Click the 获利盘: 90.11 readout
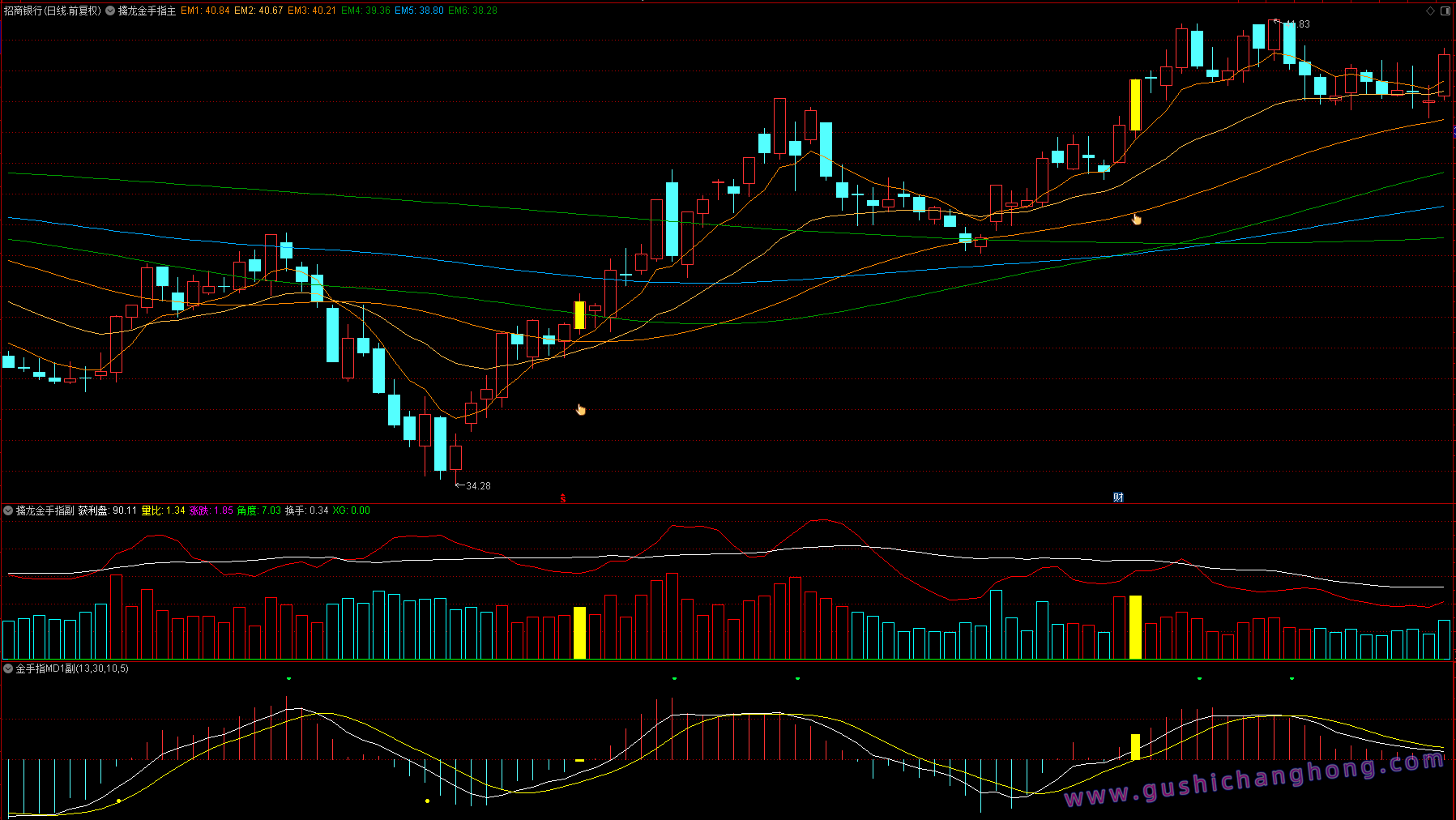Viewport: 1456px width, 820px height. point(108,510)
